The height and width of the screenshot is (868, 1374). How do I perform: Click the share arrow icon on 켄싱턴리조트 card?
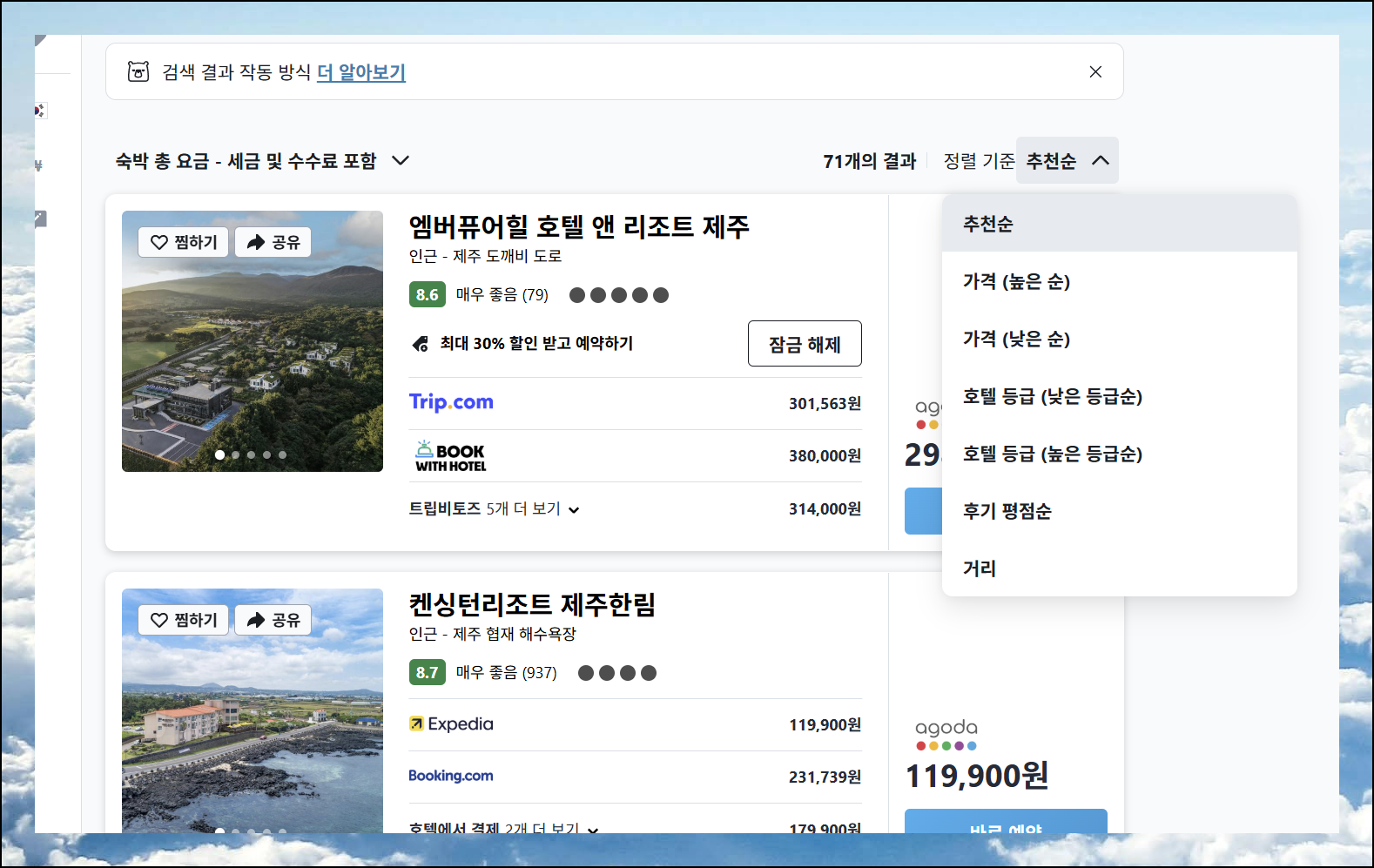click(255, 620)
